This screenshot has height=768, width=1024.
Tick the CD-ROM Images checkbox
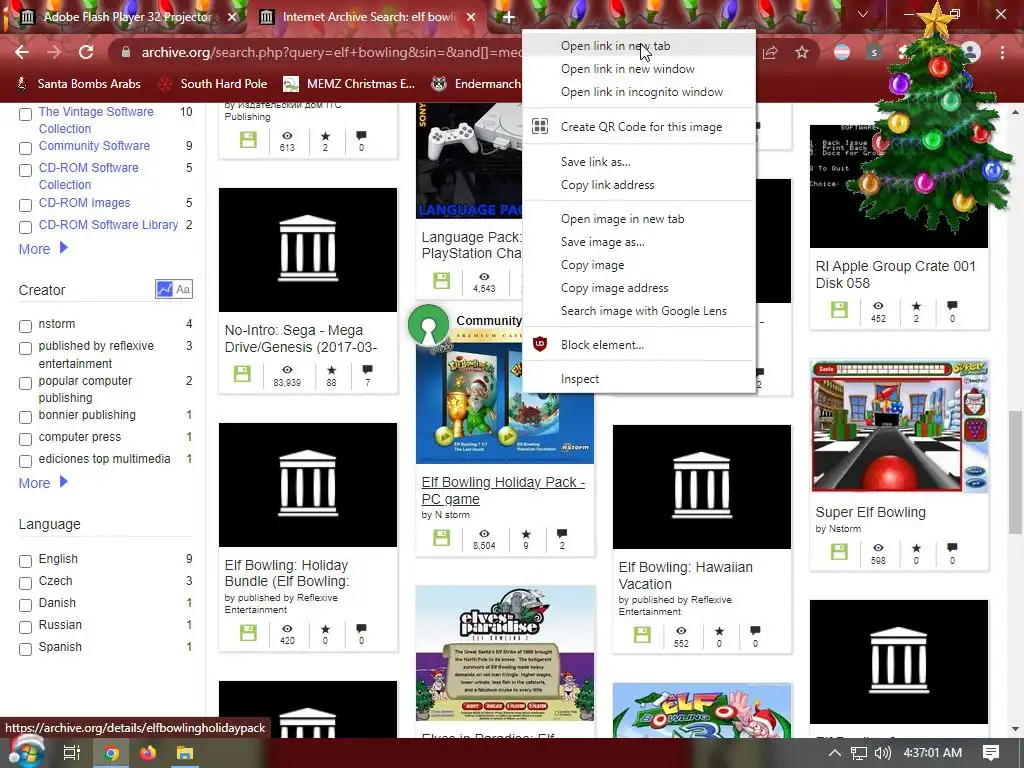[x=25, y=205]
